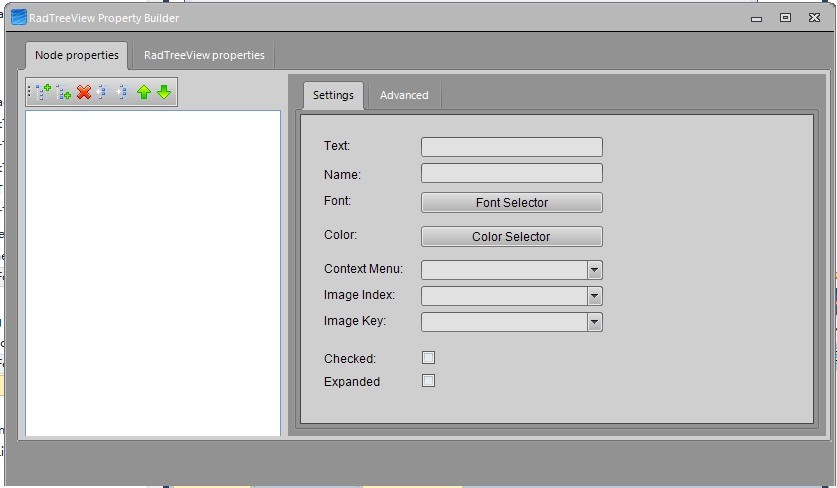Maximize the Property Builder window
This screenshot has width=837, height=488.
(785, 18)
